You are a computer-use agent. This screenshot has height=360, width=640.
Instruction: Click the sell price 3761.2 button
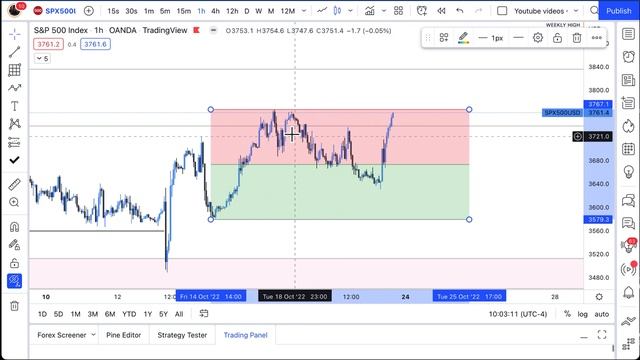coord(48,44)
